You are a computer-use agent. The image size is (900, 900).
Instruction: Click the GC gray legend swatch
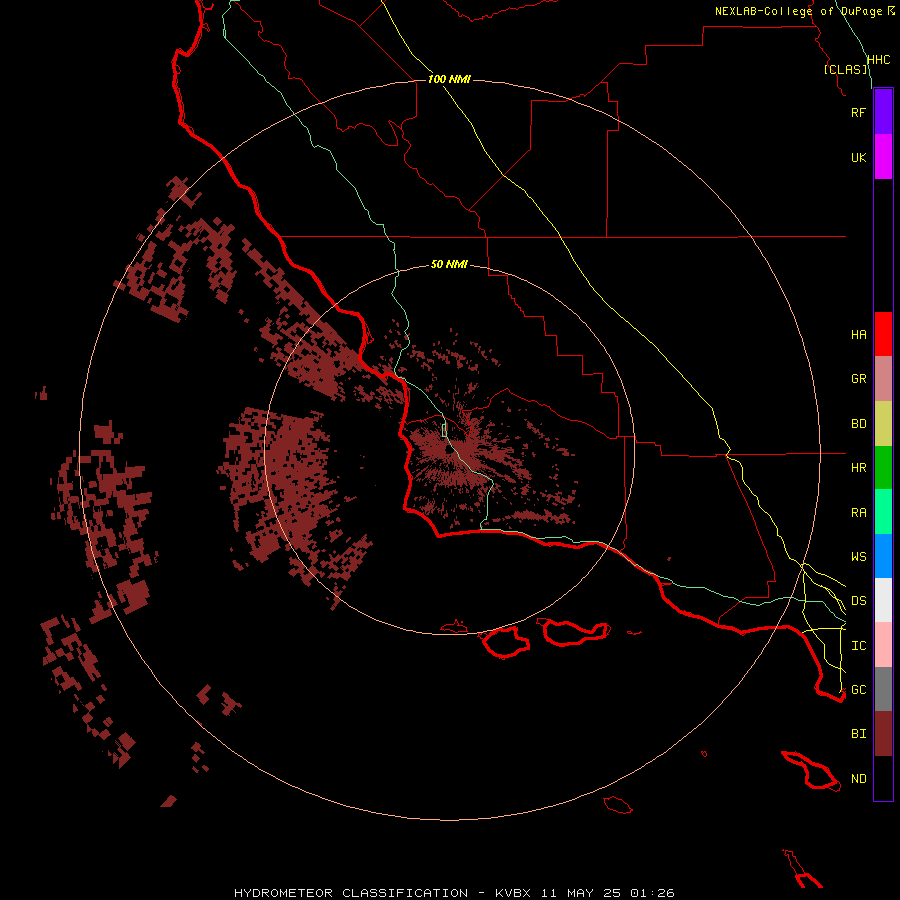883,689
